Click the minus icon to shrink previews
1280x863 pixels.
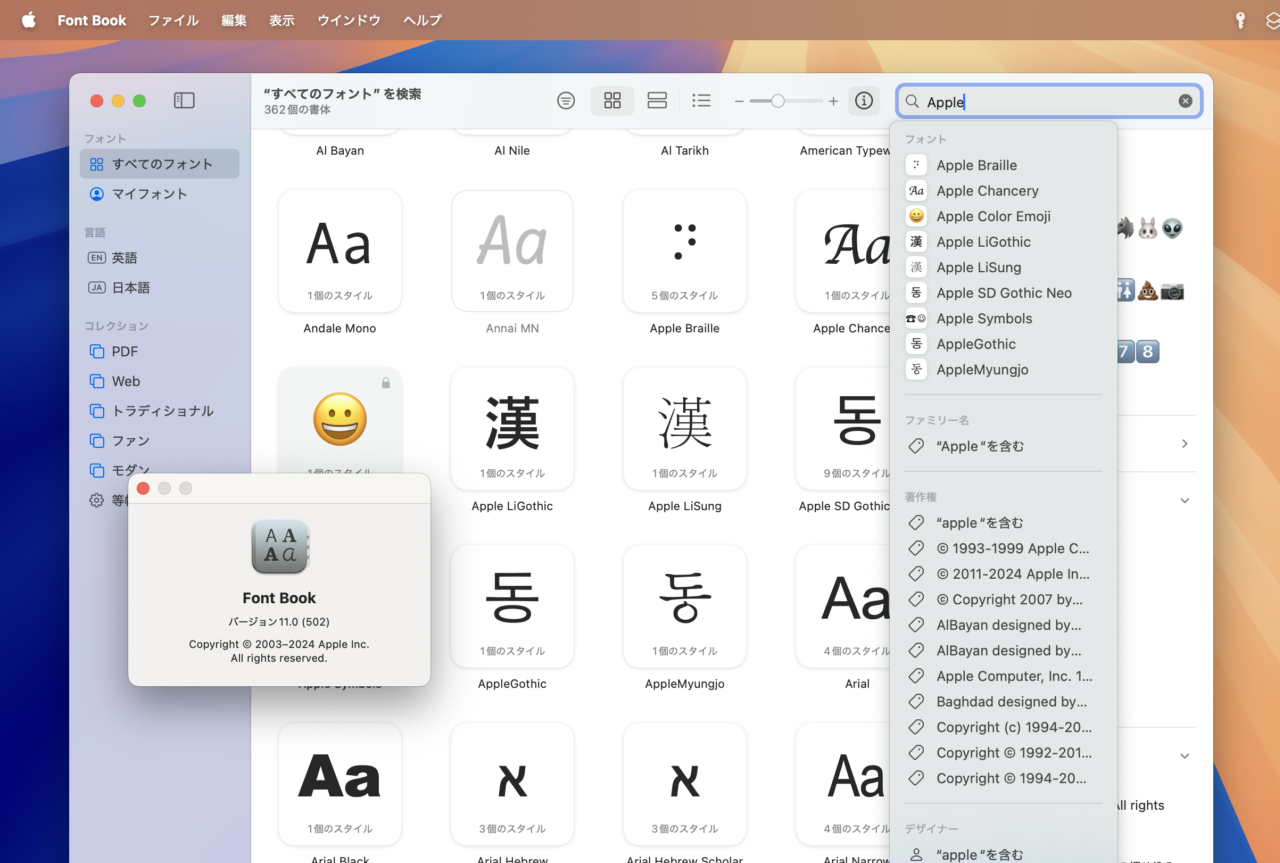[740, 101]
